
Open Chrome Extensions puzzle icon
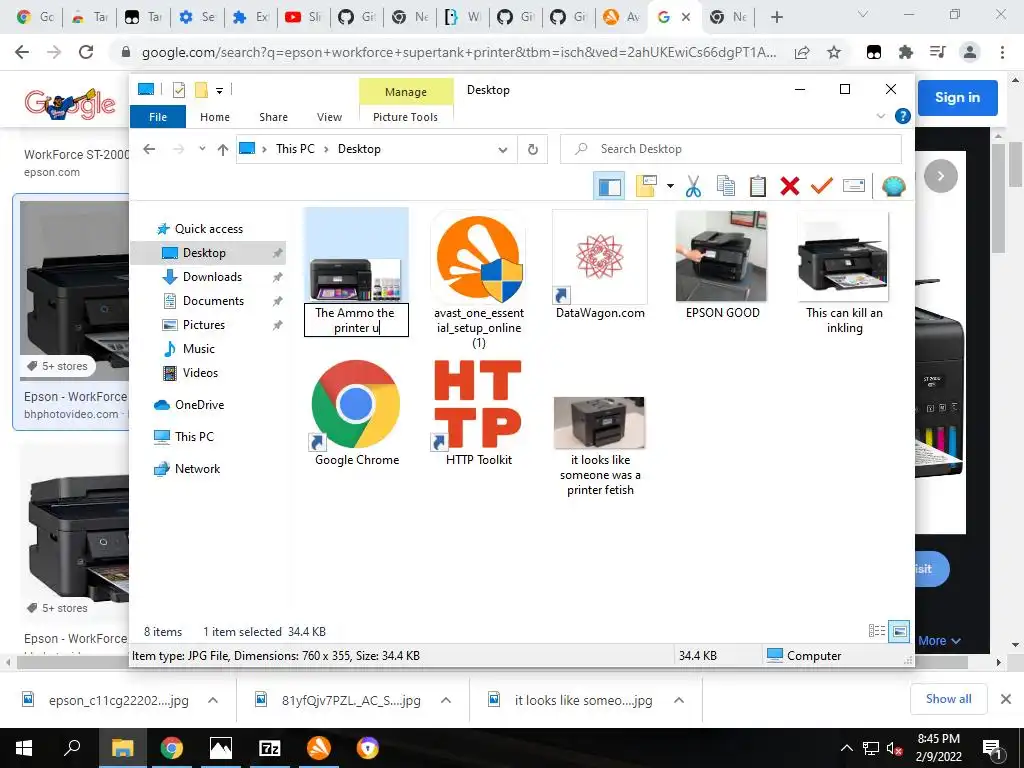[905, 52]
